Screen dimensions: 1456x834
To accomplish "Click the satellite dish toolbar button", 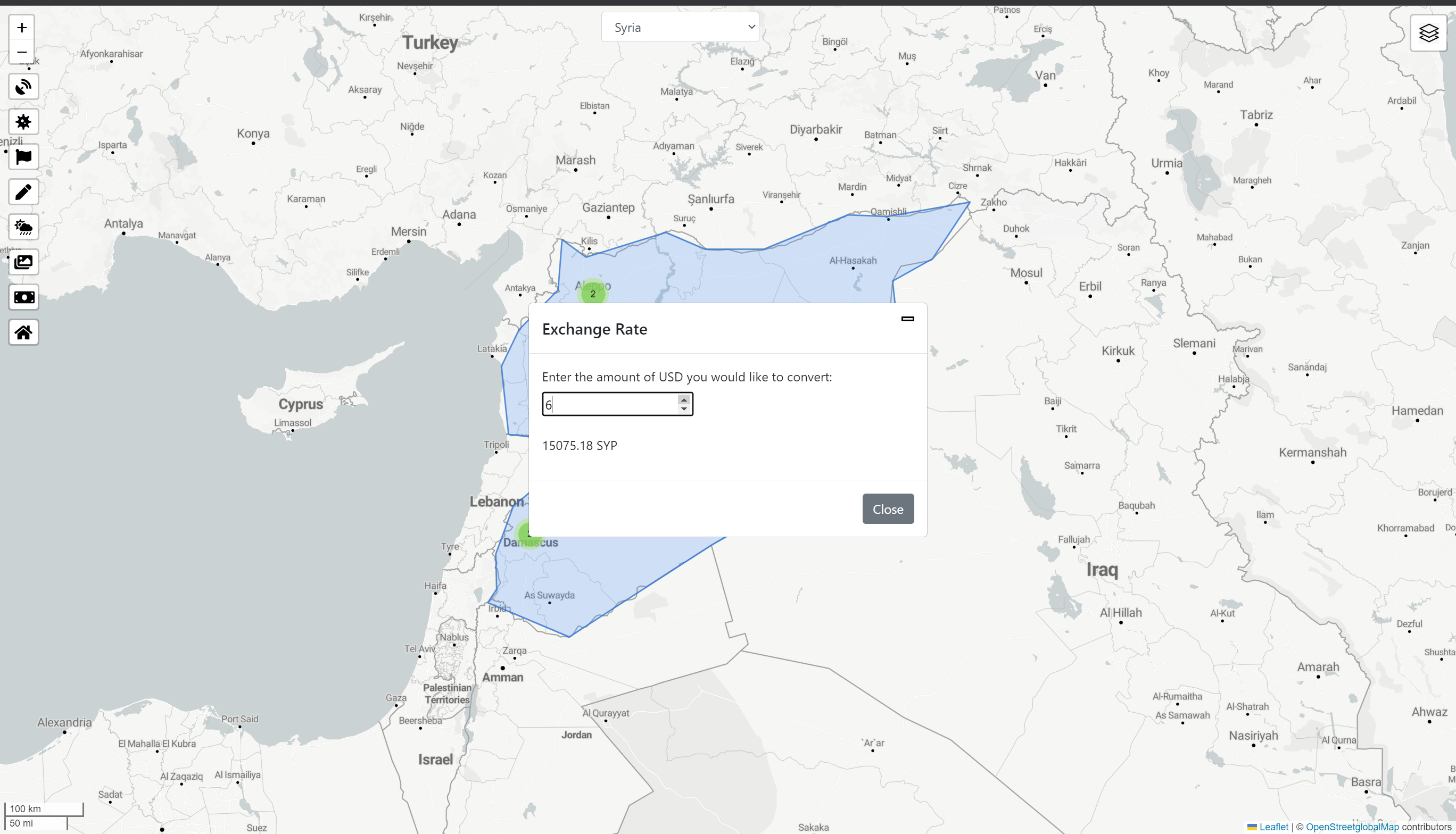I will click(x=23, y=87).
